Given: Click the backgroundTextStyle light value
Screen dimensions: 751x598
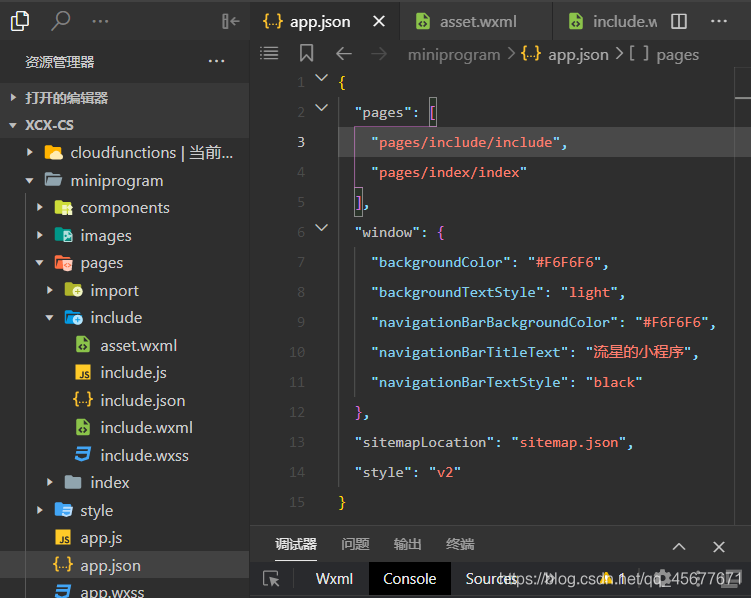Looking at the screenshot, I should click(589, 293).
